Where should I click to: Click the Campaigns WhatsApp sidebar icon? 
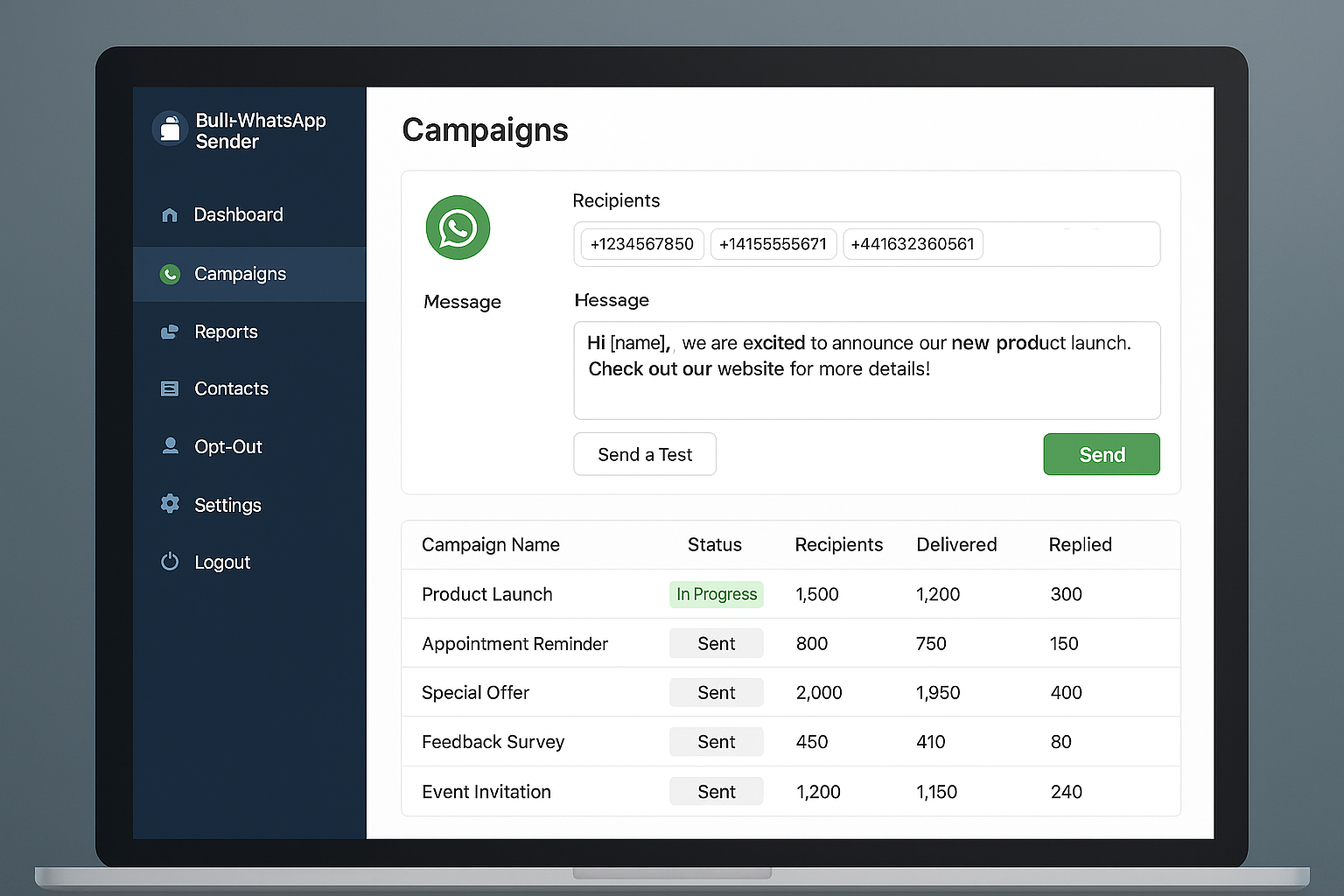click(170, 274)
